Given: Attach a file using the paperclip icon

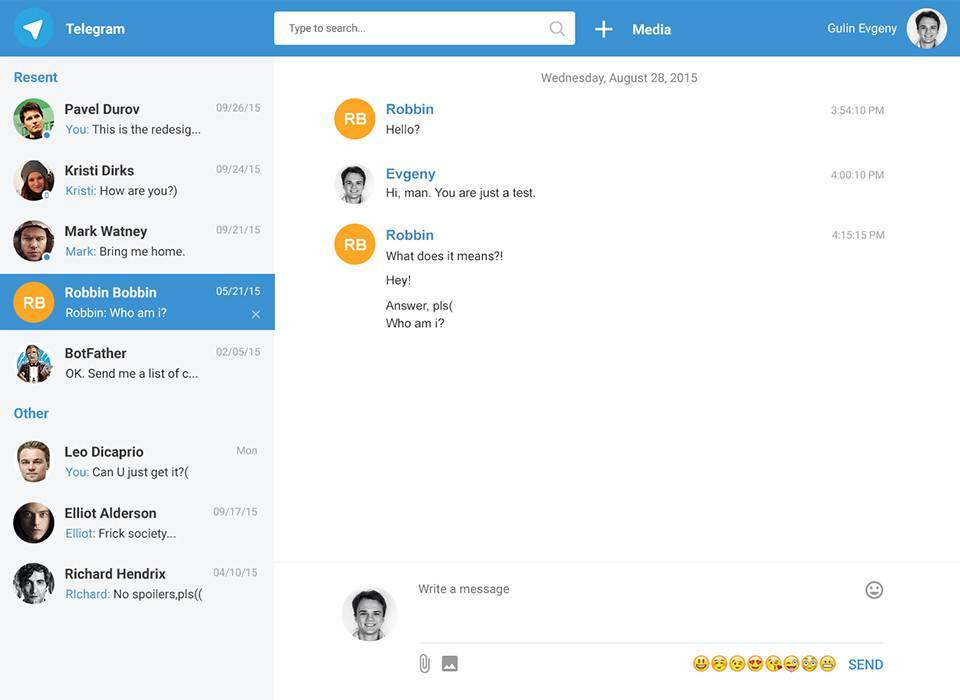Looking at the screenshot, I should click(x=424, y=664).
